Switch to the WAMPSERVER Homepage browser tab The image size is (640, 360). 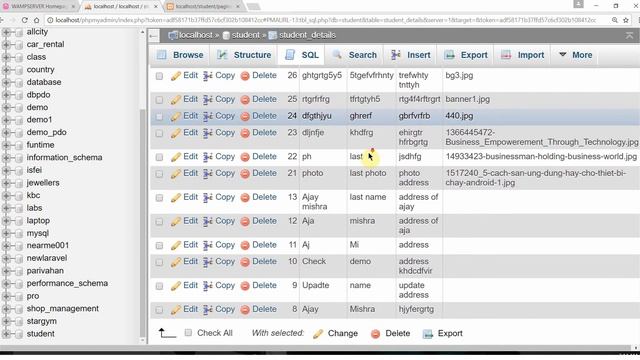(38, 7)
